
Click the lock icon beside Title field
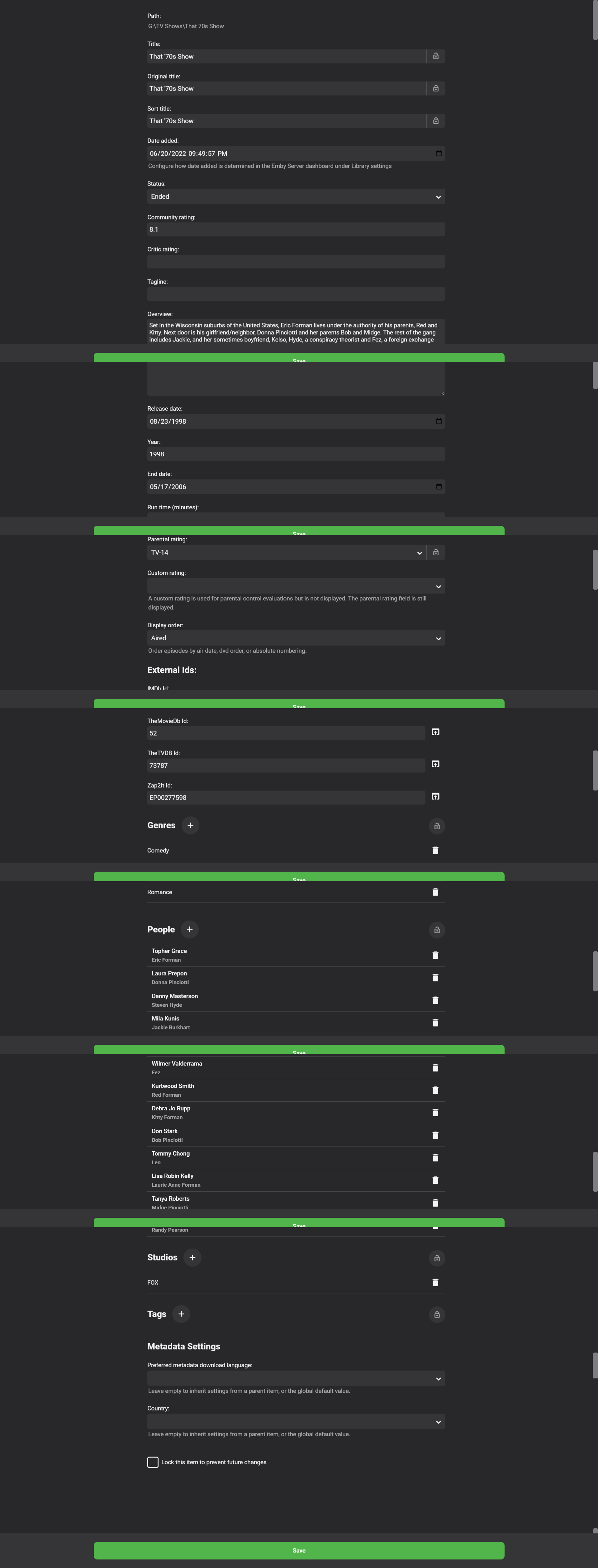coord(435,56)
